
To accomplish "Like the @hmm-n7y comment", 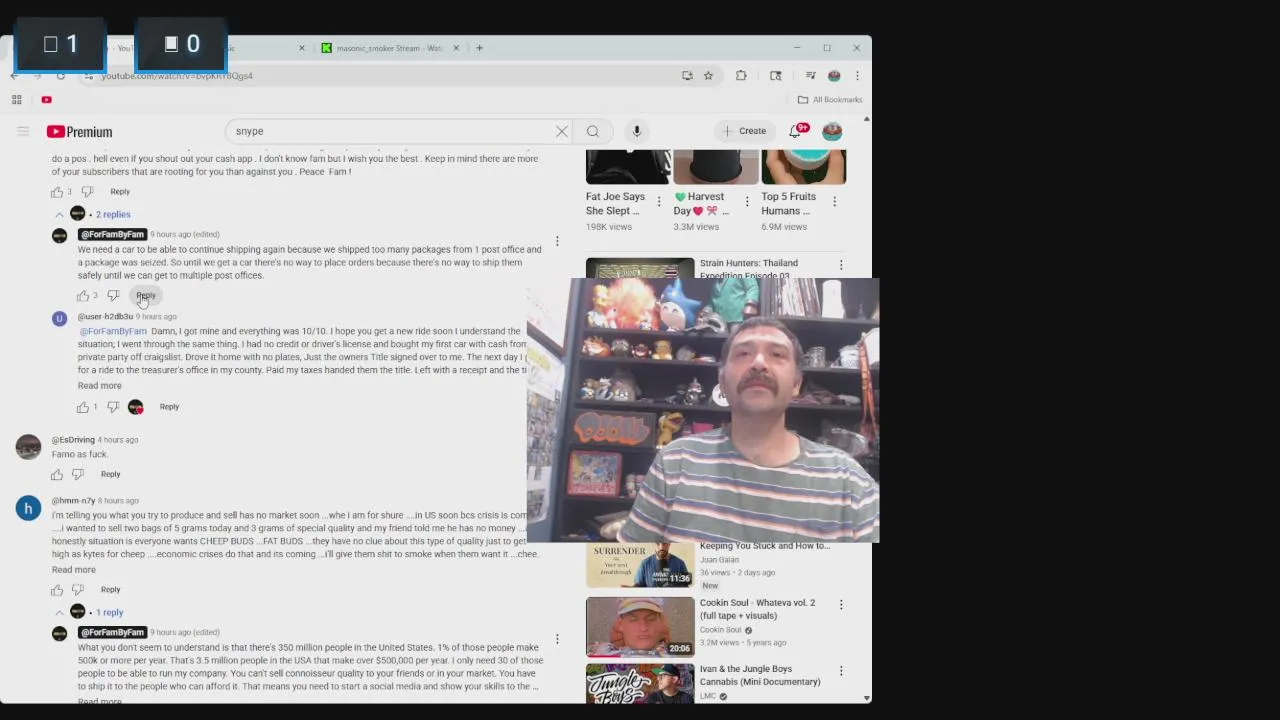I will 57,590.
